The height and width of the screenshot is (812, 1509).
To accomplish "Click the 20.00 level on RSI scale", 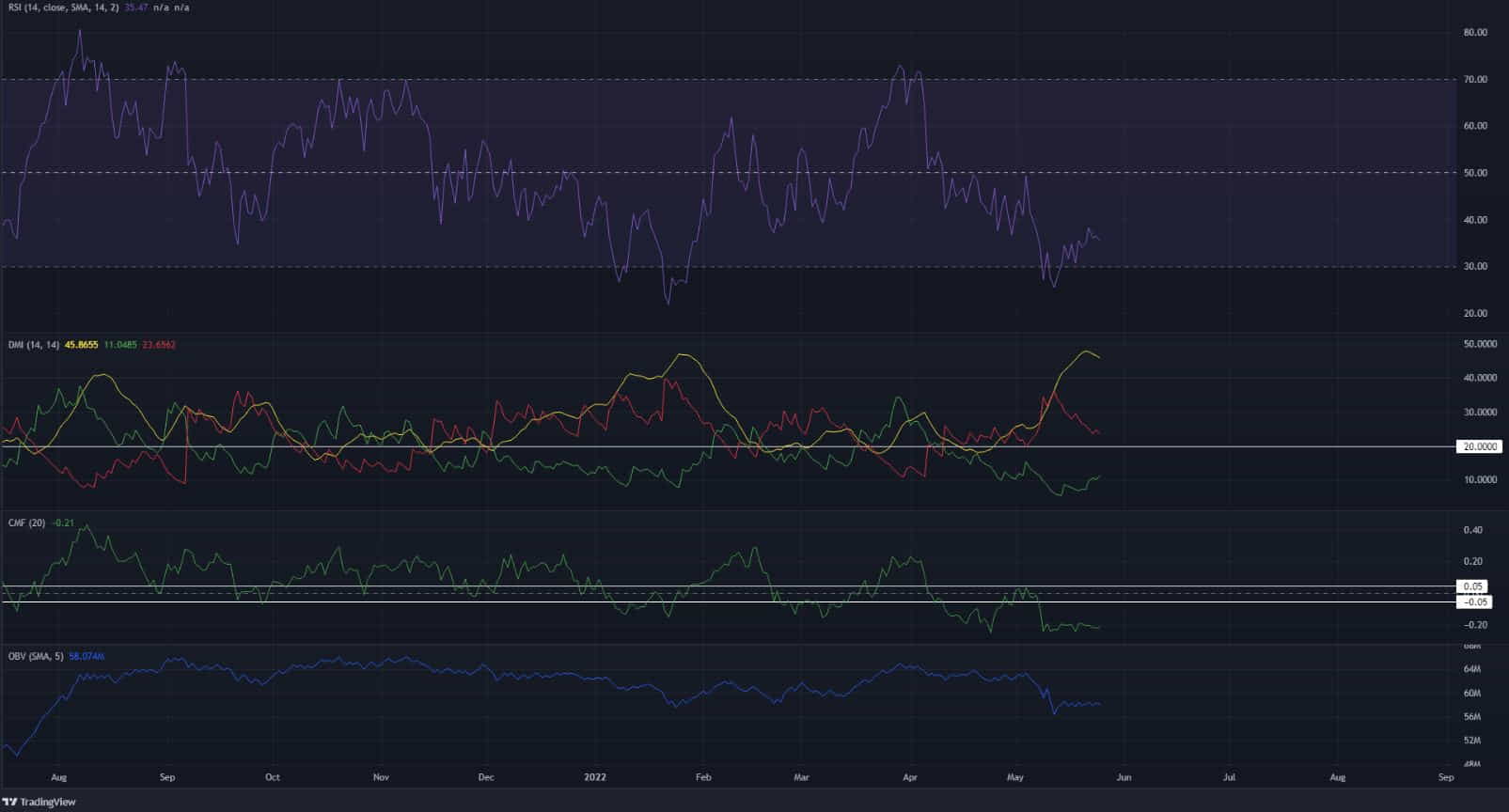I will pos(1475,313).
